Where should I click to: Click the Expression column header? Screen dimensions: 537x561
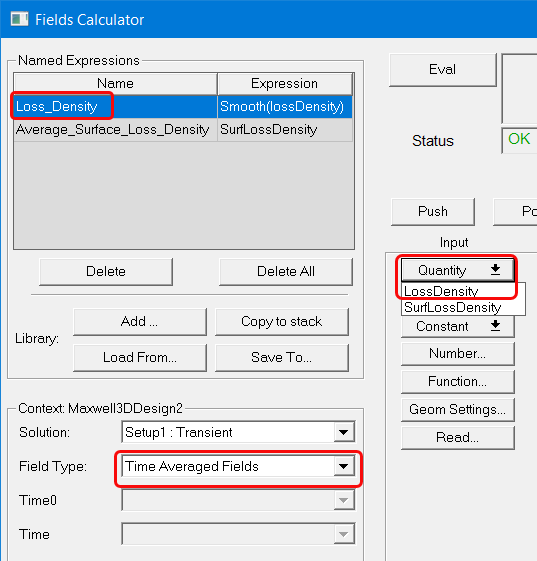click(284, 84)
